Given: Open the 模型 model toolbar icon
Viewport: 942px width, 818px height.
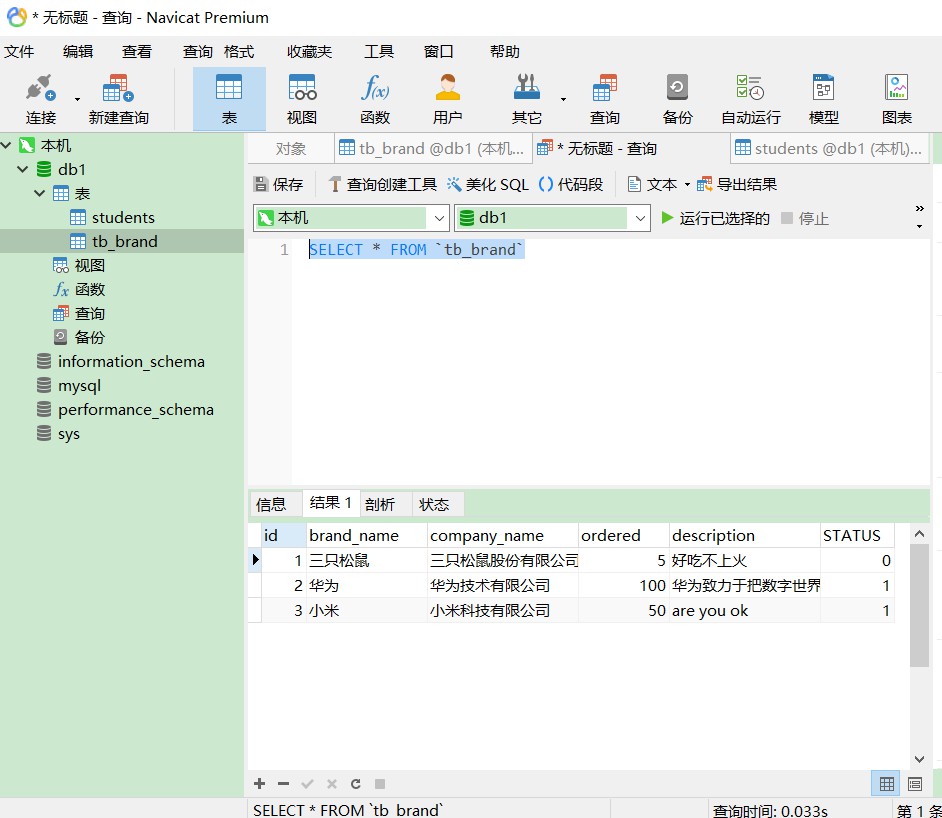Looking at the screenshot, I should [x=823, y=99].
